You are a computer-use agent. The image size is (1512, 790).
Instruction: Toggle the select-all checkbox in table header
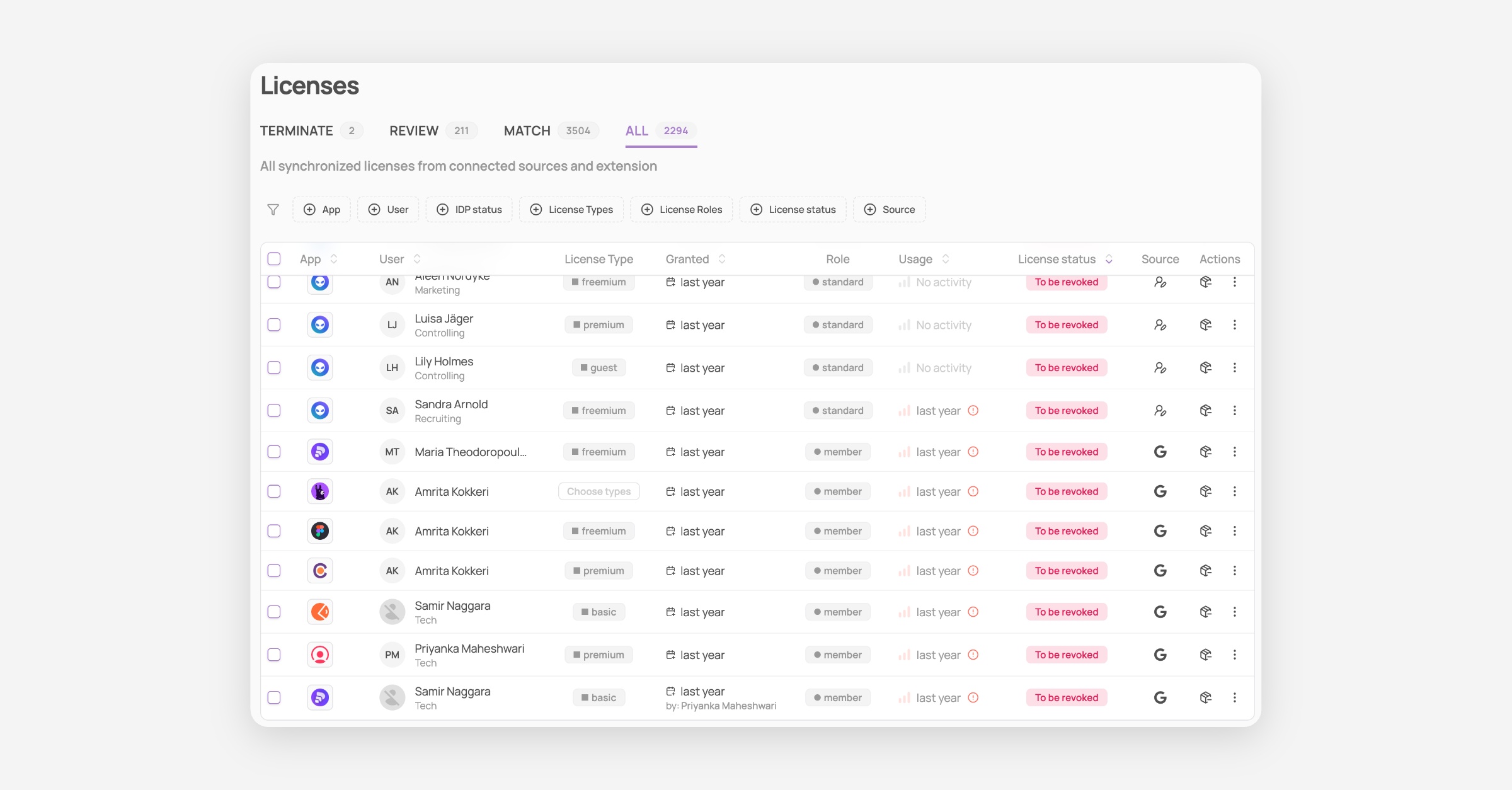point(274,259)
